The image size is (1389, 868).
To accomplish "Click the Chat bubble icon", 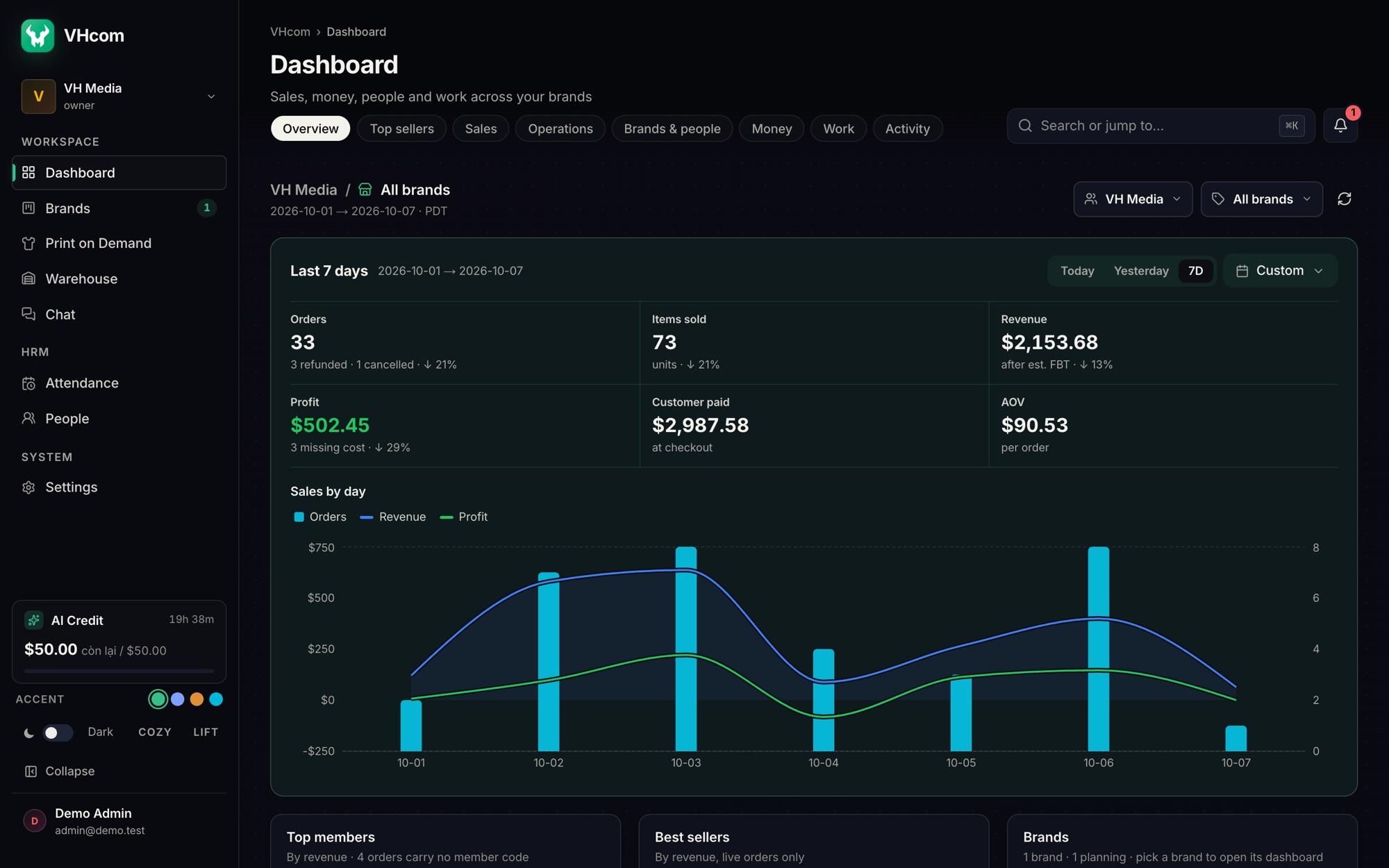I will point(28,314).
